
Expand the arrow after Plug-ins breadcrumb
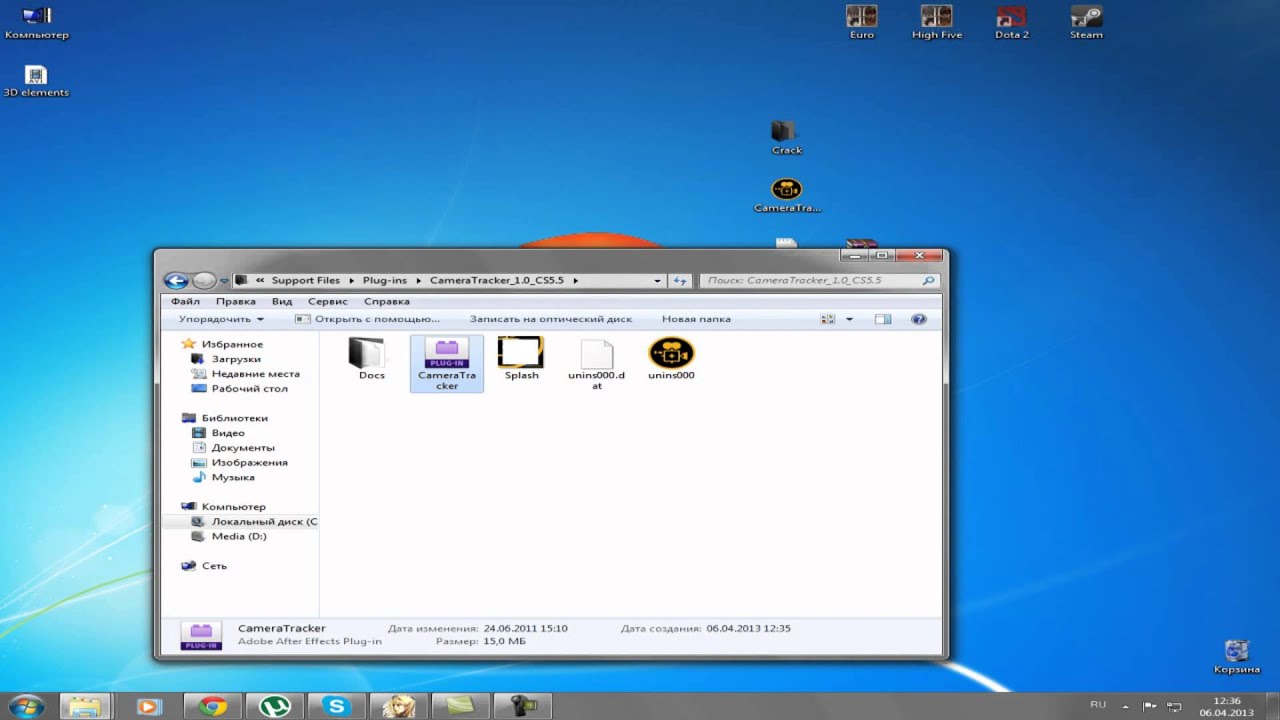419,281
